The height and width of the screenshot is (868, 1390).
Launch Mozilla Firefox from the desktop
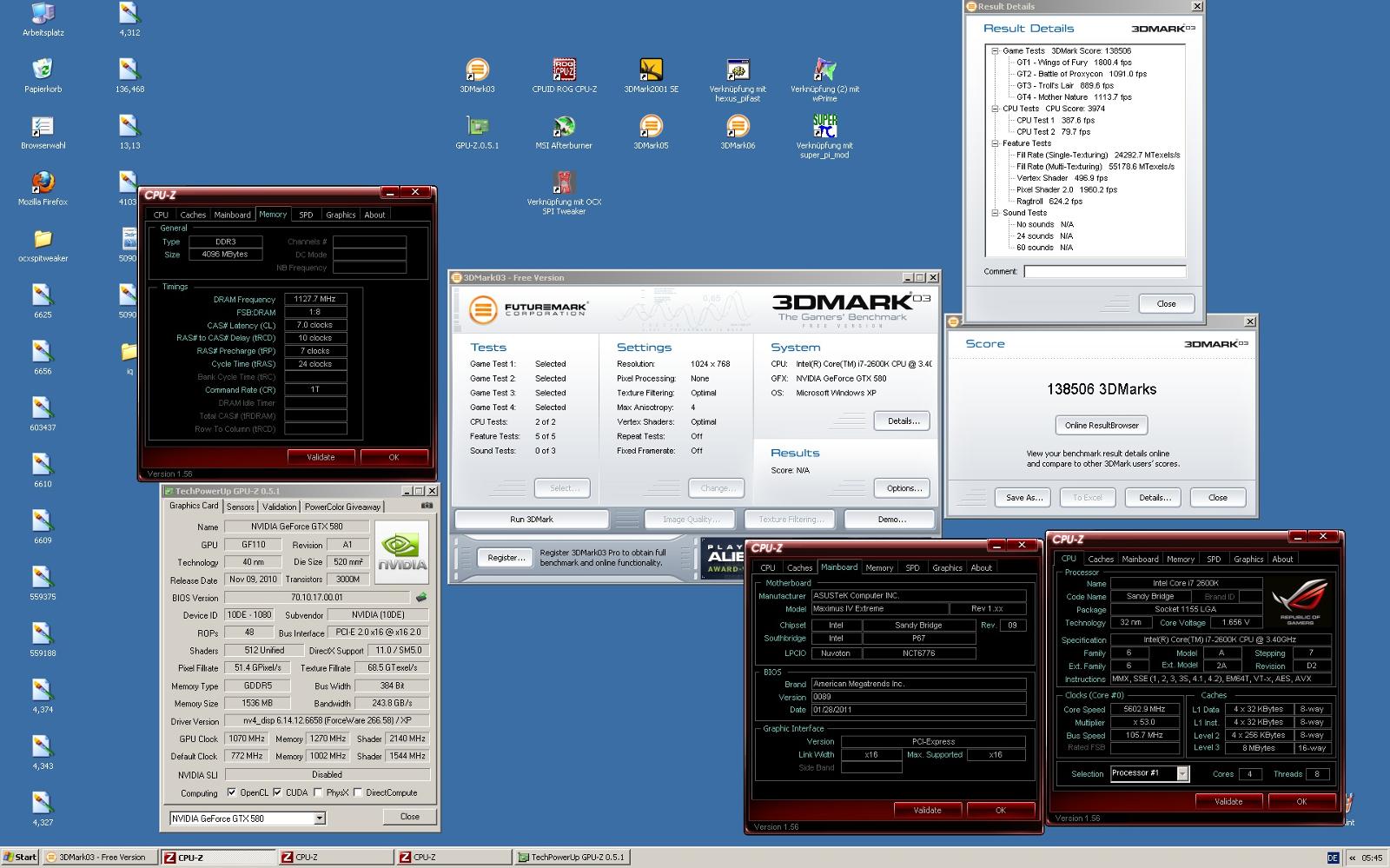click(x=43, y=182)
